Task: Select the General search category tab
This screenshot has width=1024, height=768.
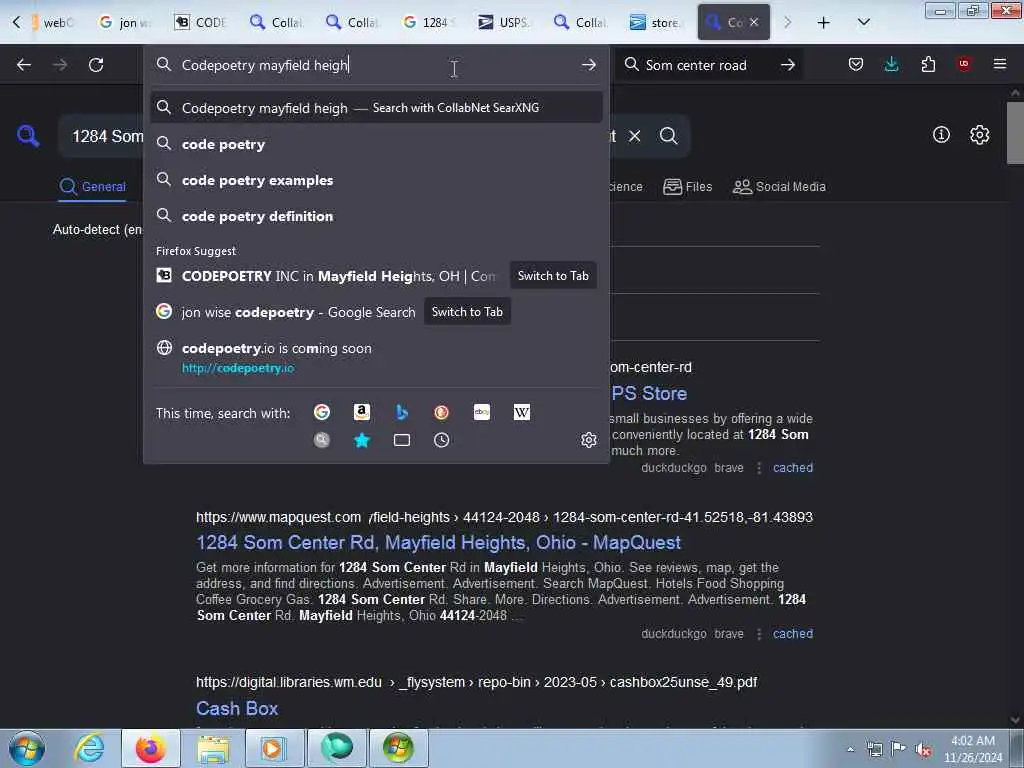Action: coord(92,187)
